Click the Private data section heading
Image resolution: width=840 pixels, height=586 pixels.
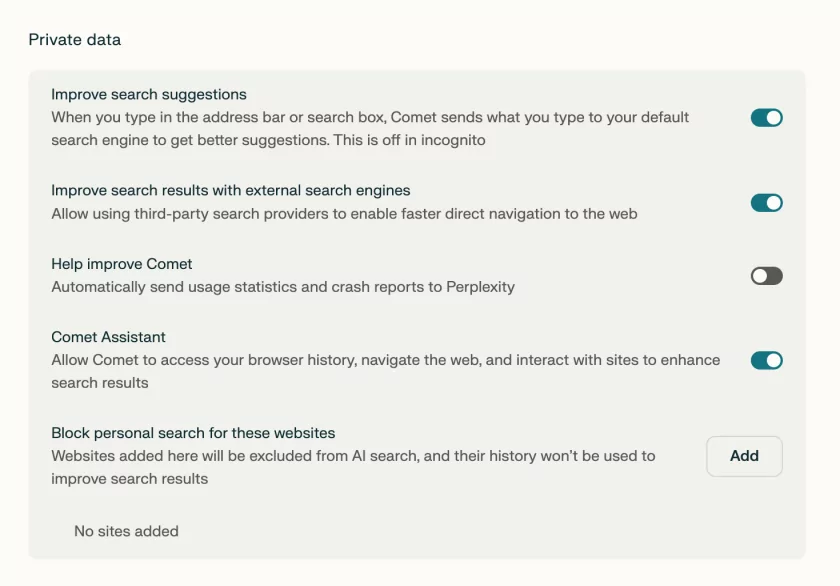75,40
